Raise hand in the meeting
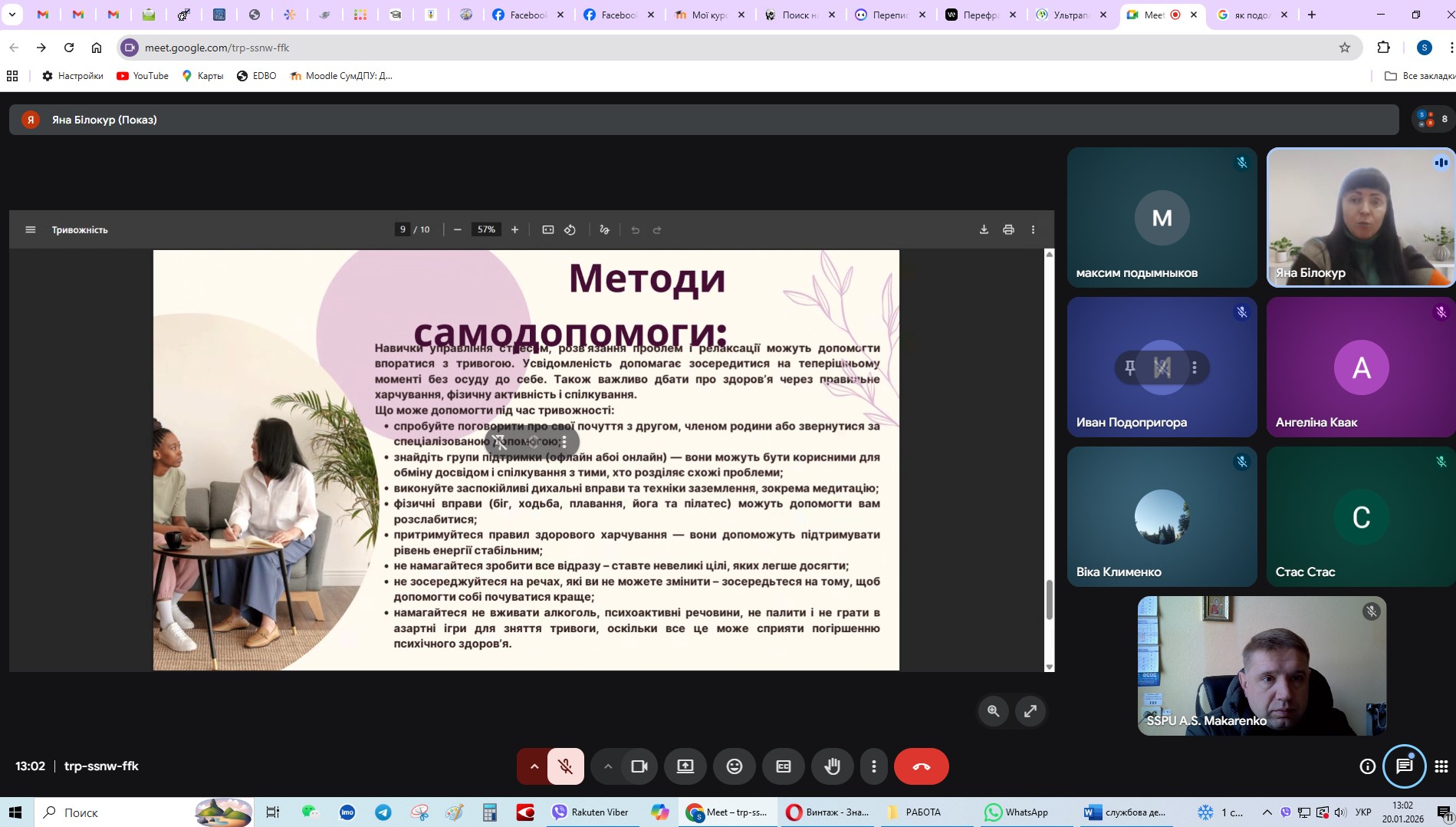Viewport: 1456px width, 827px height. tap(832, 766)
